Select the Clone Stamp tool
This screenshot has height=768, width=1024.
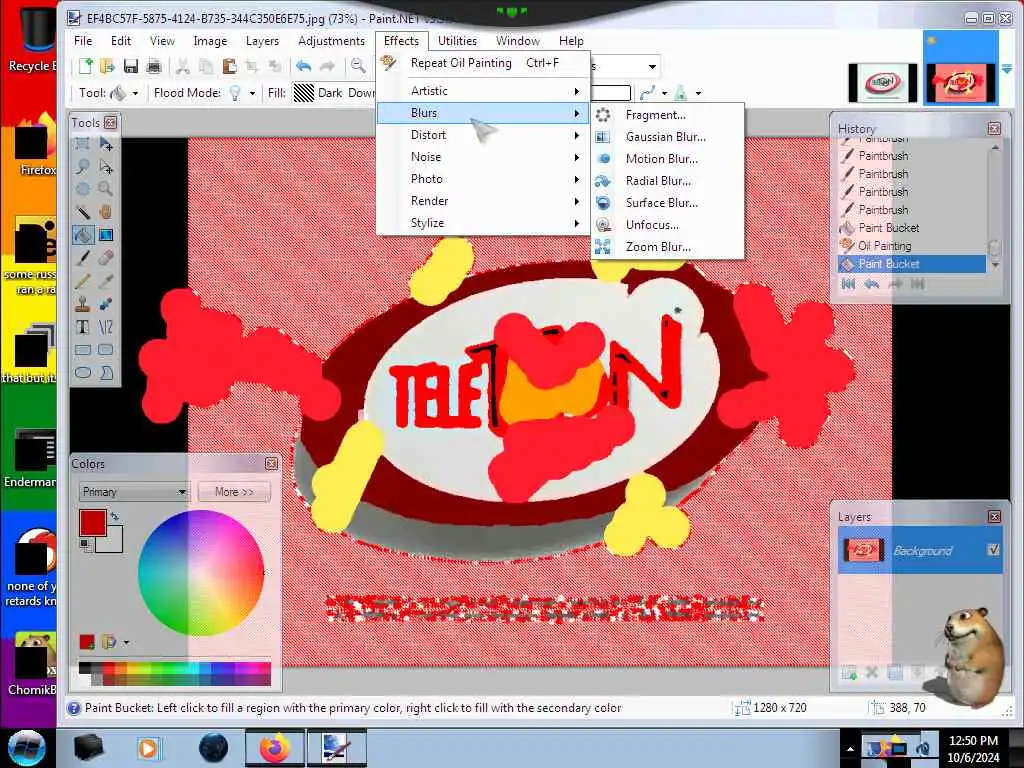(83, 304)
